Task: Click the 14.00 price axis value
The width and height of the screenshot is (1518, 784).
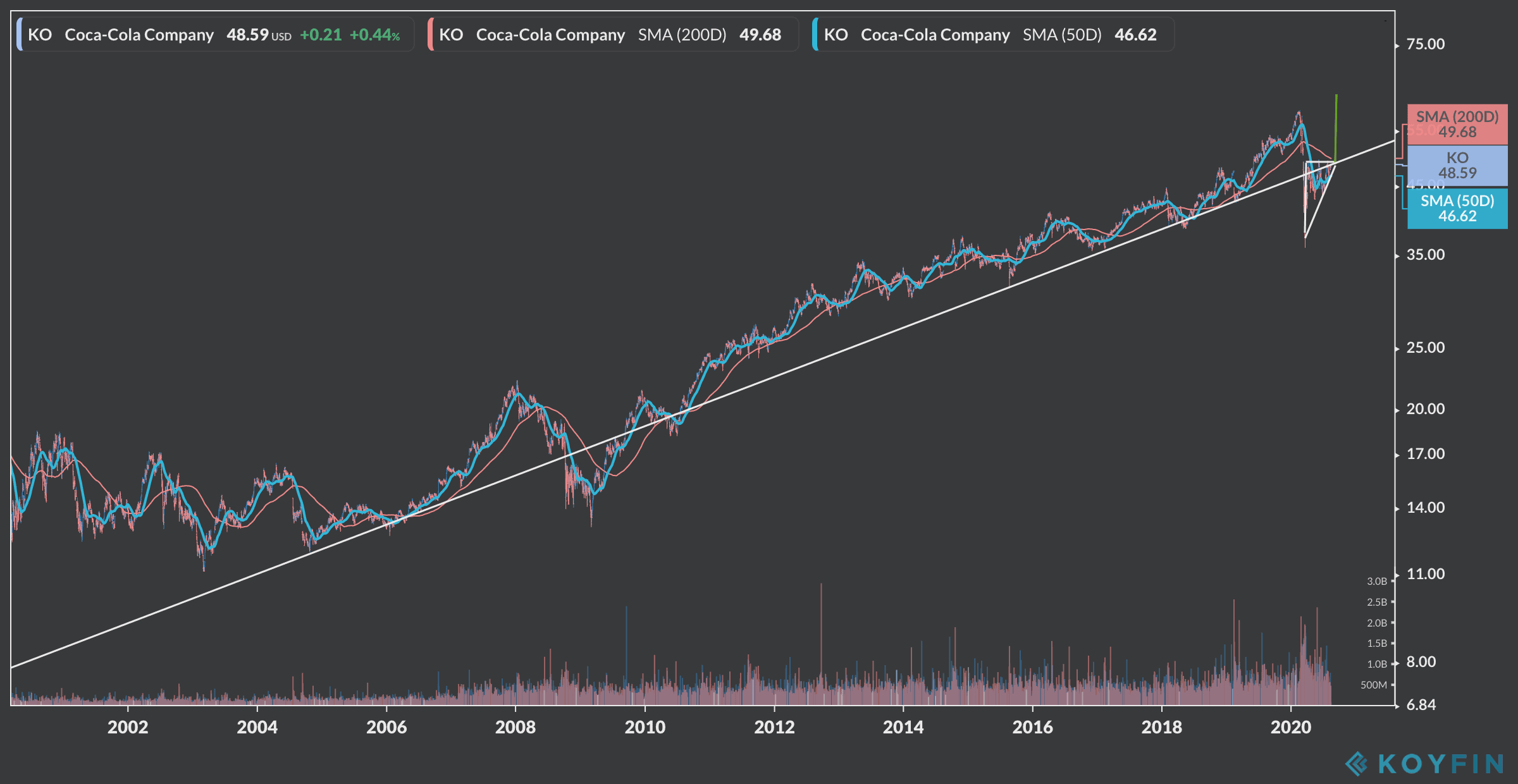Action: (x=1426, y=508)
